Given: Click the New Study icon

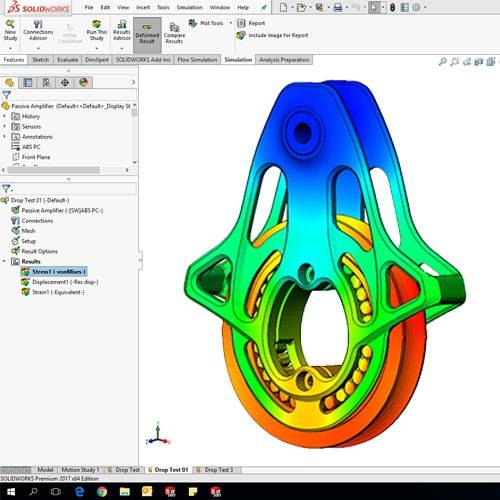Looking at the screenshot, I should pyautogui.click(x=10, y=31).
